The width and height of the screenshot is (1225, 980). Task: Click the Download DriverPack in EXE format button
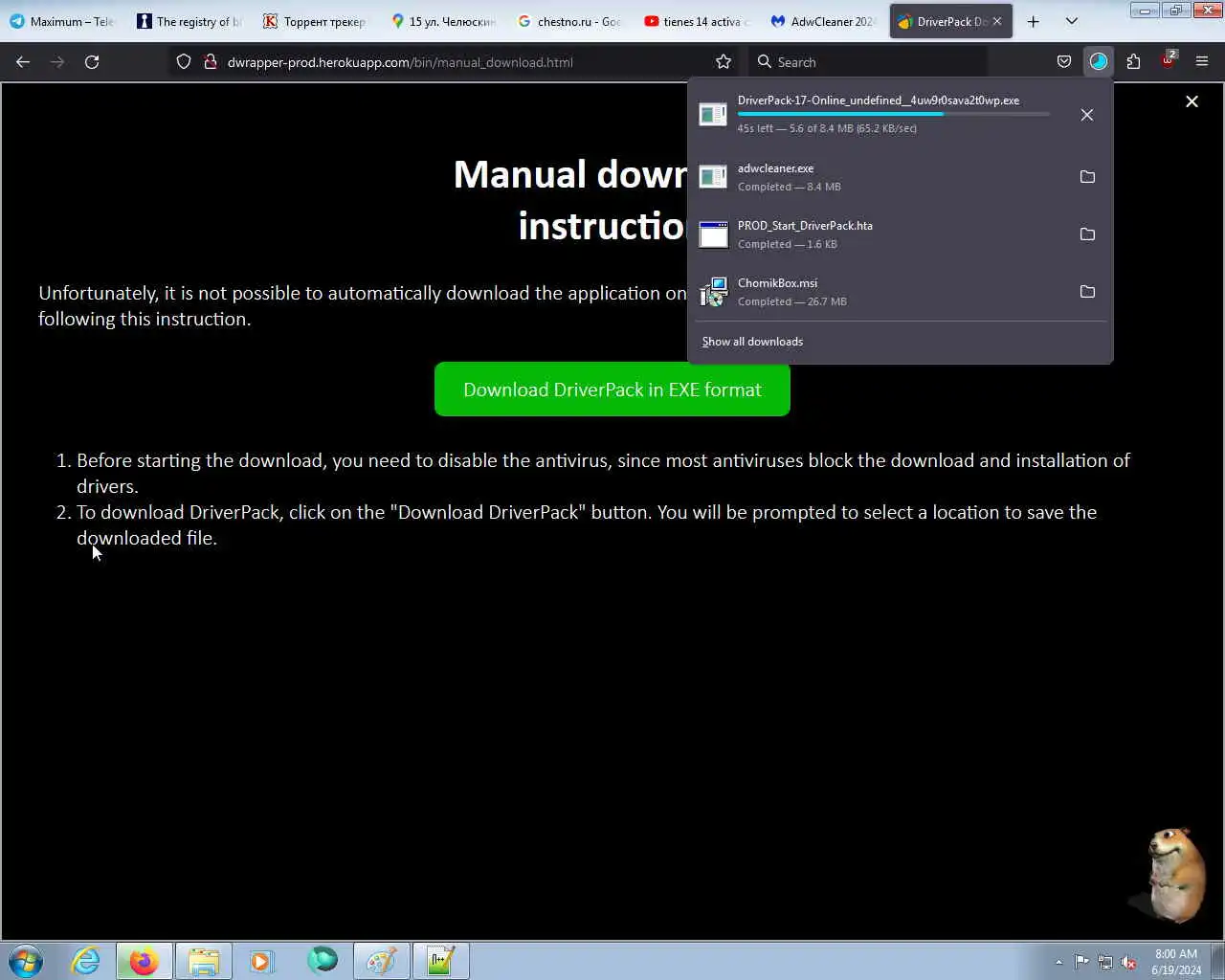click(x=612, y=390)
